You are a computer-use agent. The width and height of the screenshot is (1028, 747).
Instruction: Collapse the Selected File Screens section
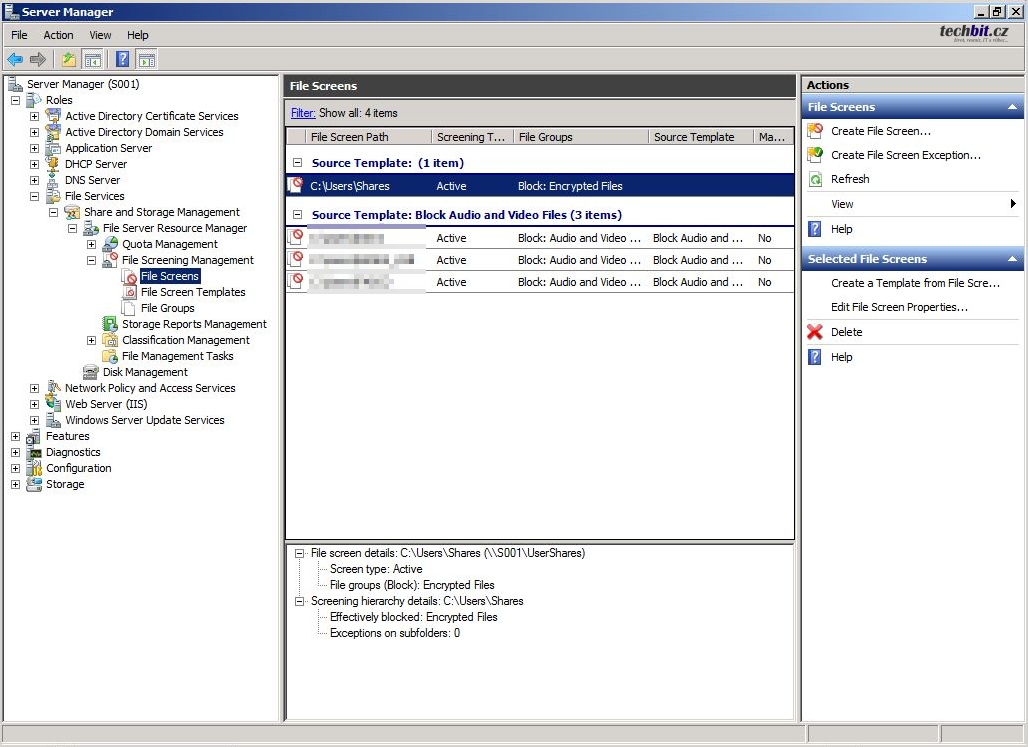coord(1012,260)
